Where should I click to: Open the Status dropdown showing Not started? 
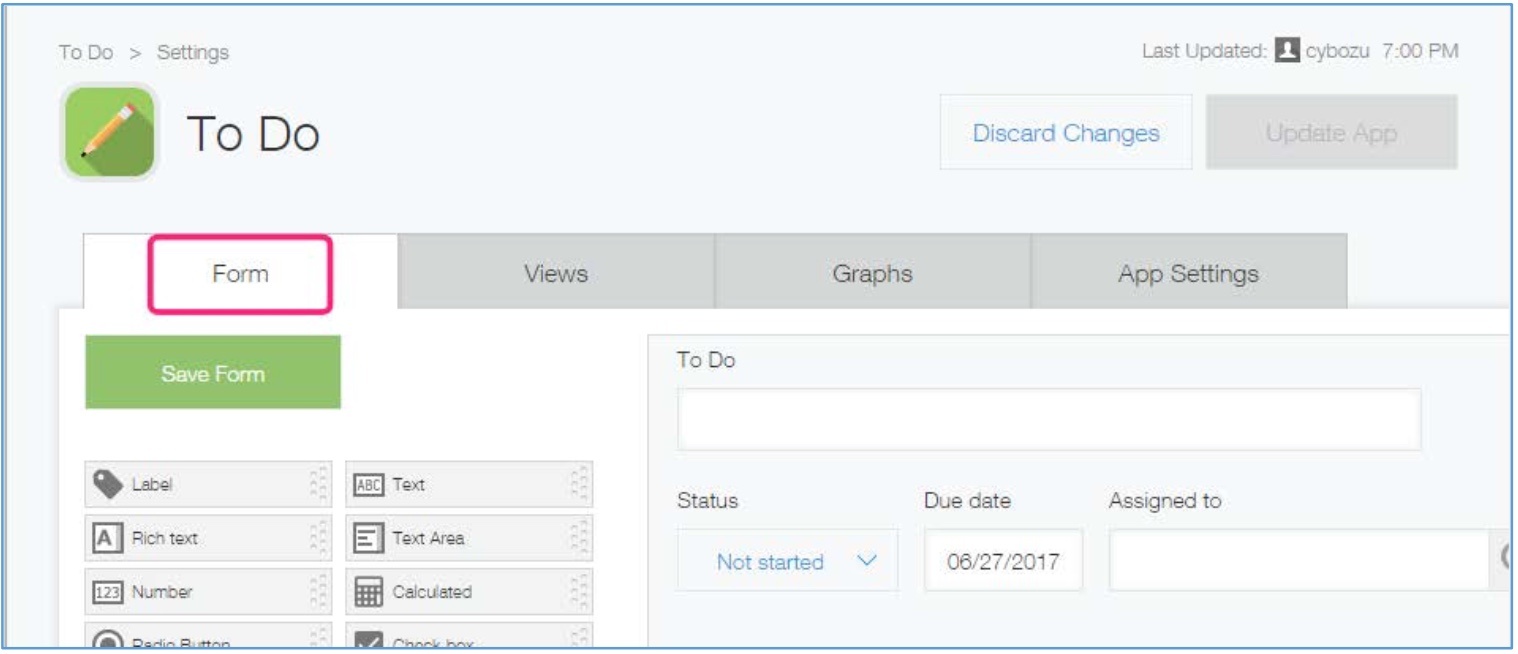point(787,562)
